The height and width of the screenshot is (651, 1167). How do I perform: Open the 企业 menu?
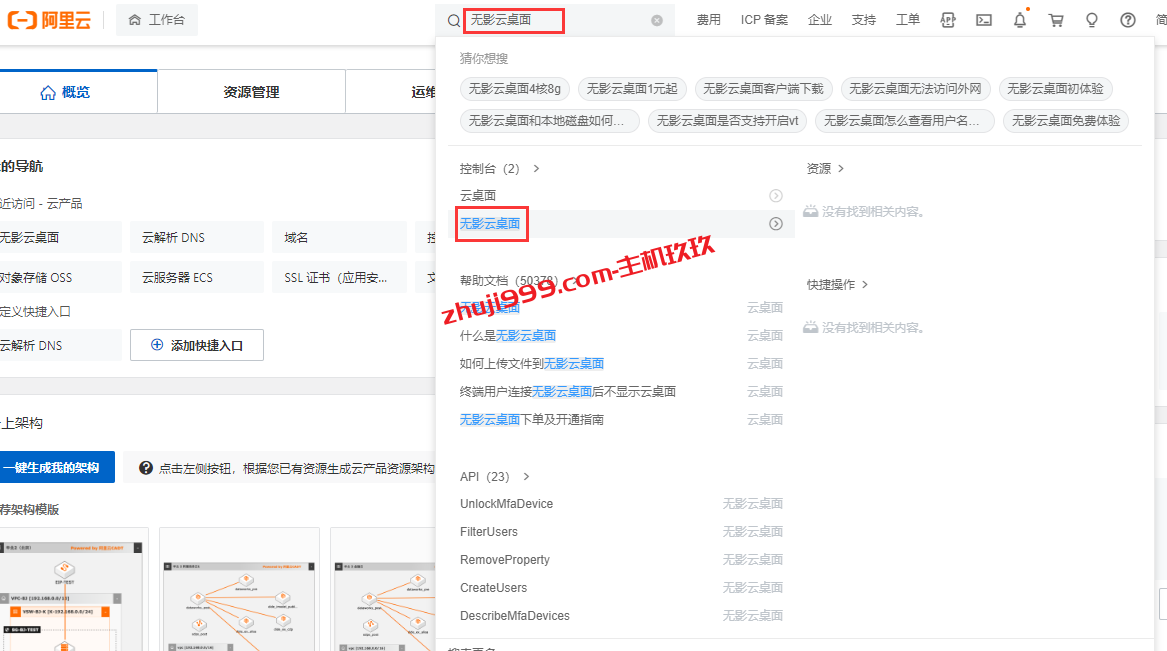point(819,20)
